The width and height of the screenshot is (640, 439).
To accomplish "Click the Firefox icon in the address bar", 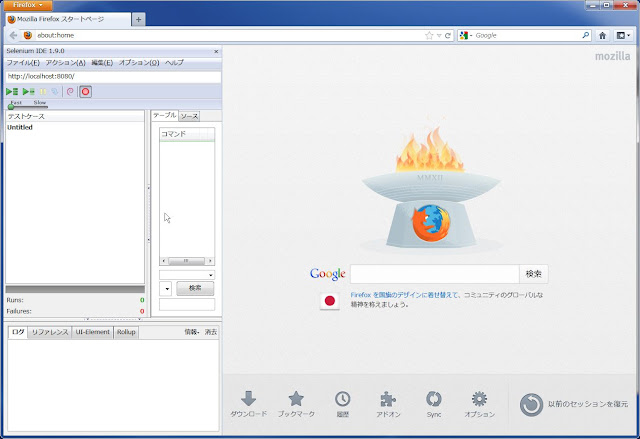I will click(28, 35).
